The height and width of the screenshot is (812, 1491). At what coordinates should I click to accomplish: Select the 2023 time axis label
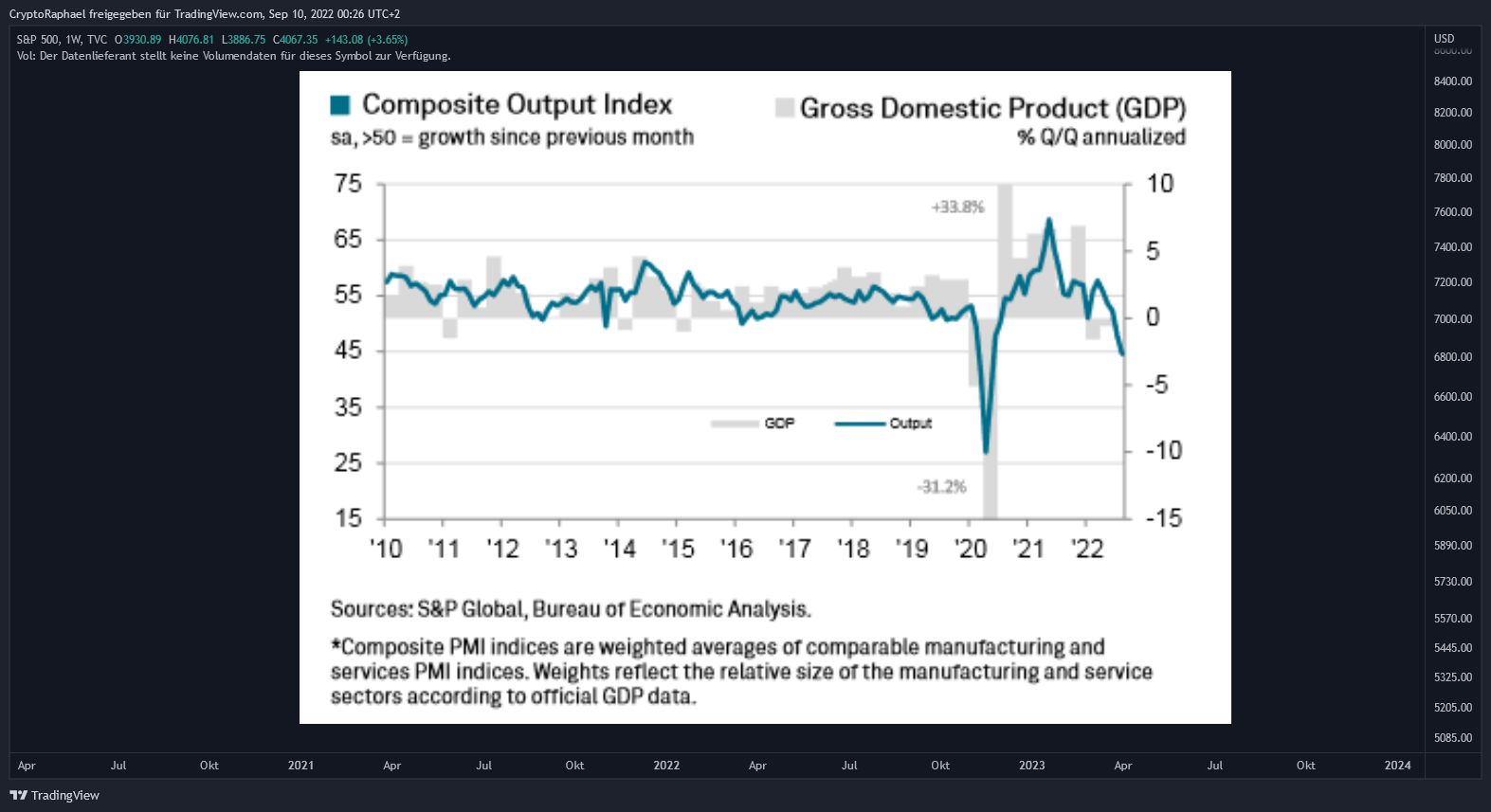point(1032,766)
